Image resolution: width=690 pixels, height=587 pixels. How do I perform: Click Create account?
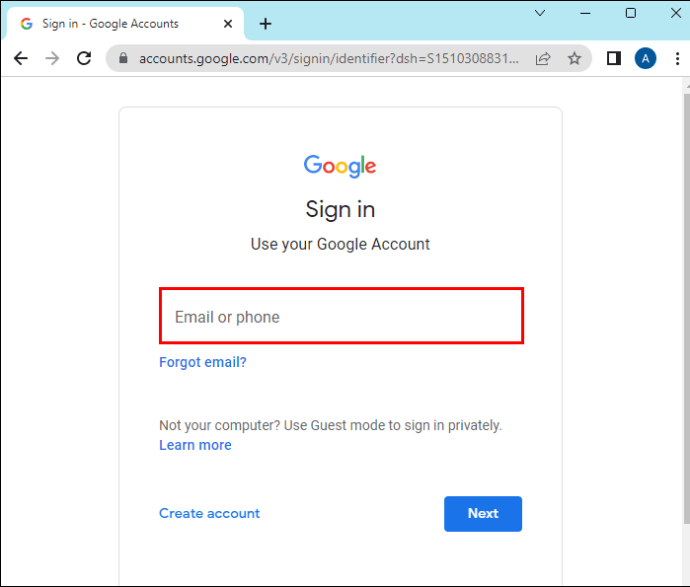coord(209,513)
